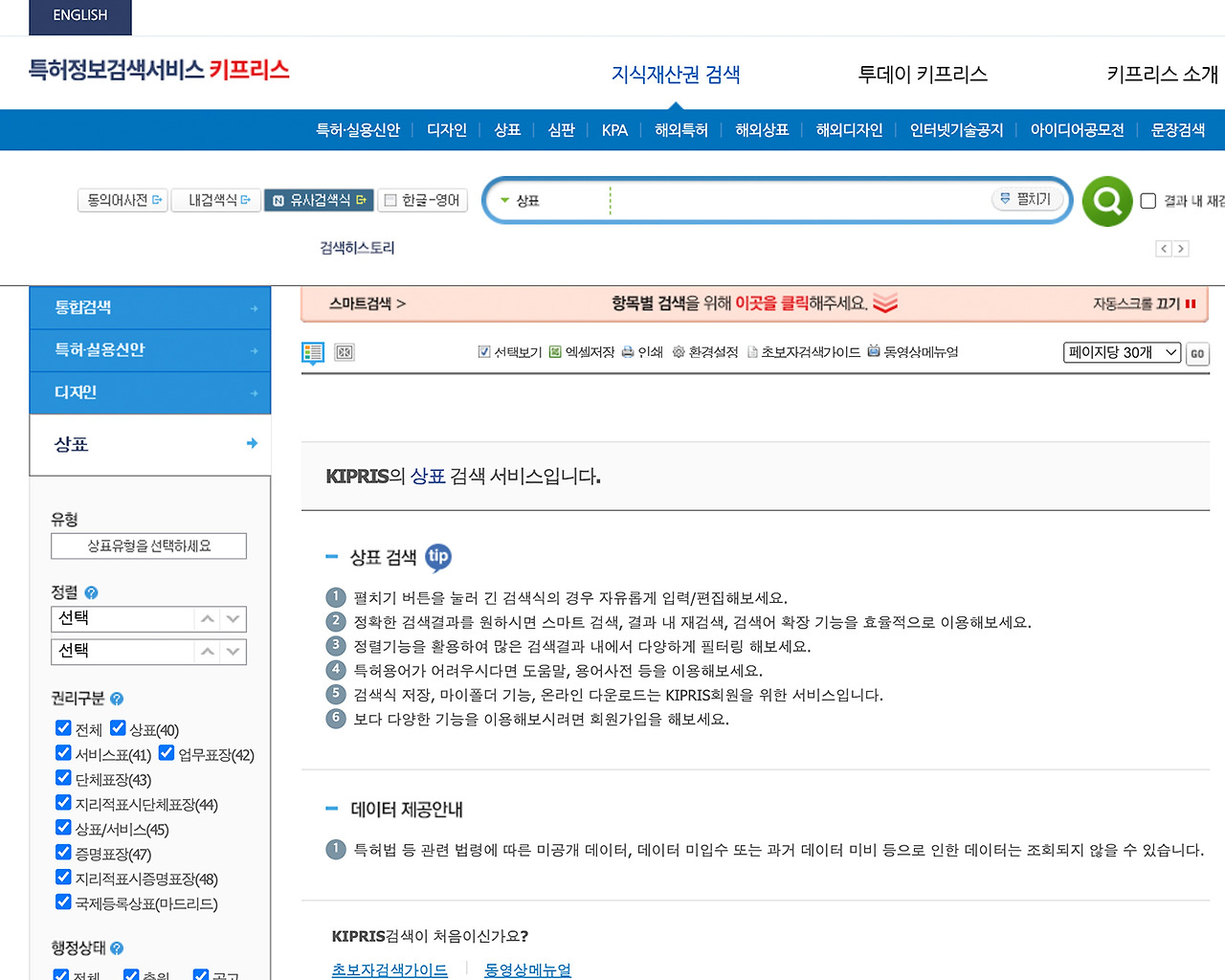Uncheck 상표(40) checkbox
The image size is (1225, 980).
coord(118,728)
